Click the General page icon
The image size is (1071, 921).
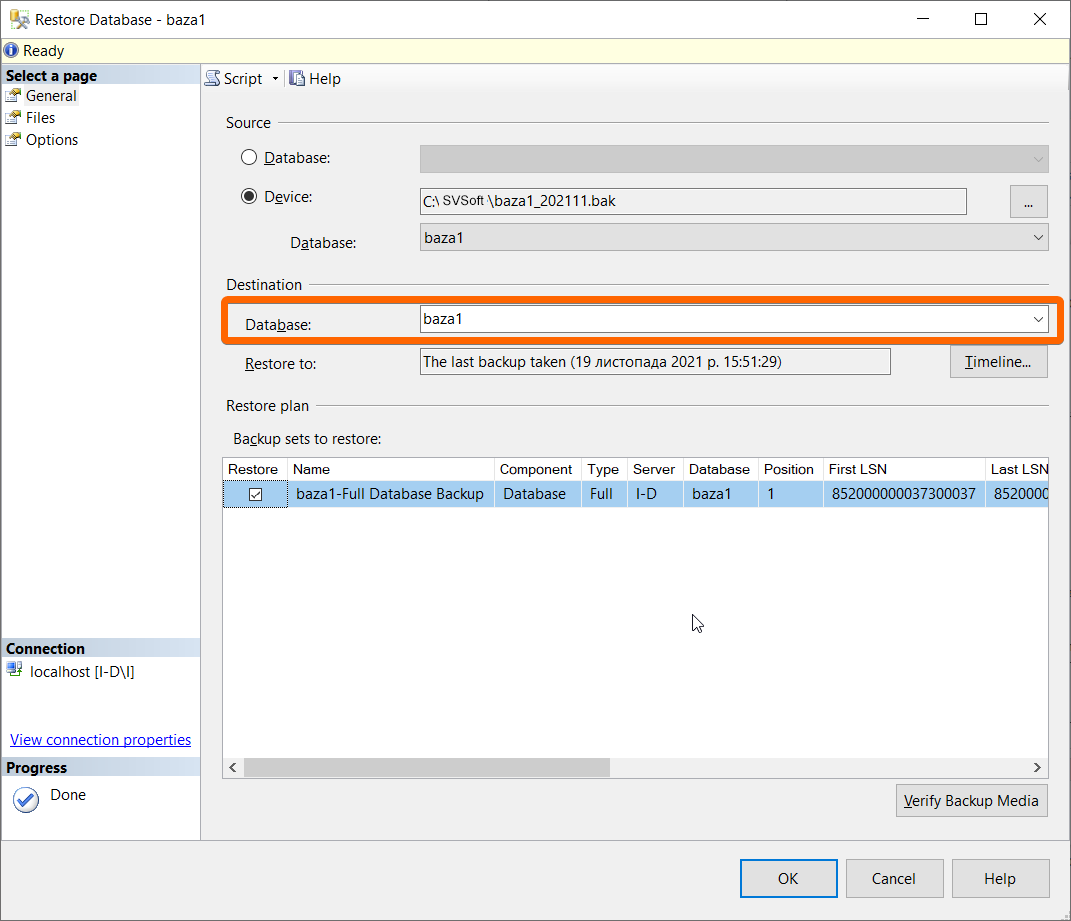(13, 96)
